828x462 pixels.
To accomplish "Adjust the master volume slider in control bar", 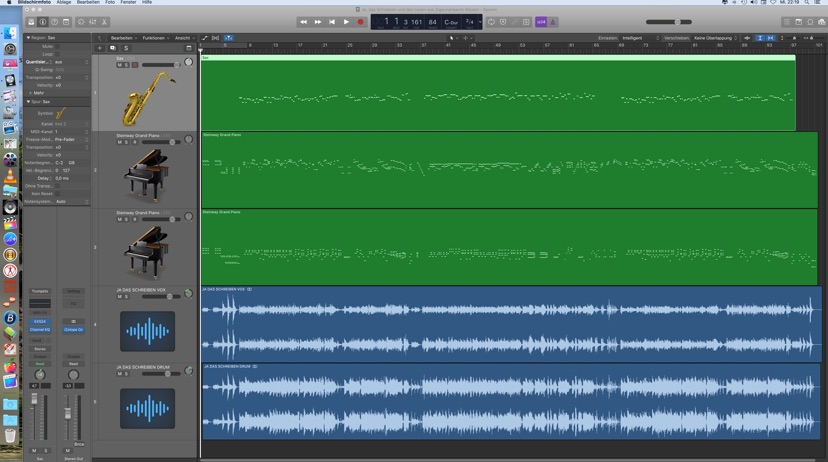I will point(669,22).
